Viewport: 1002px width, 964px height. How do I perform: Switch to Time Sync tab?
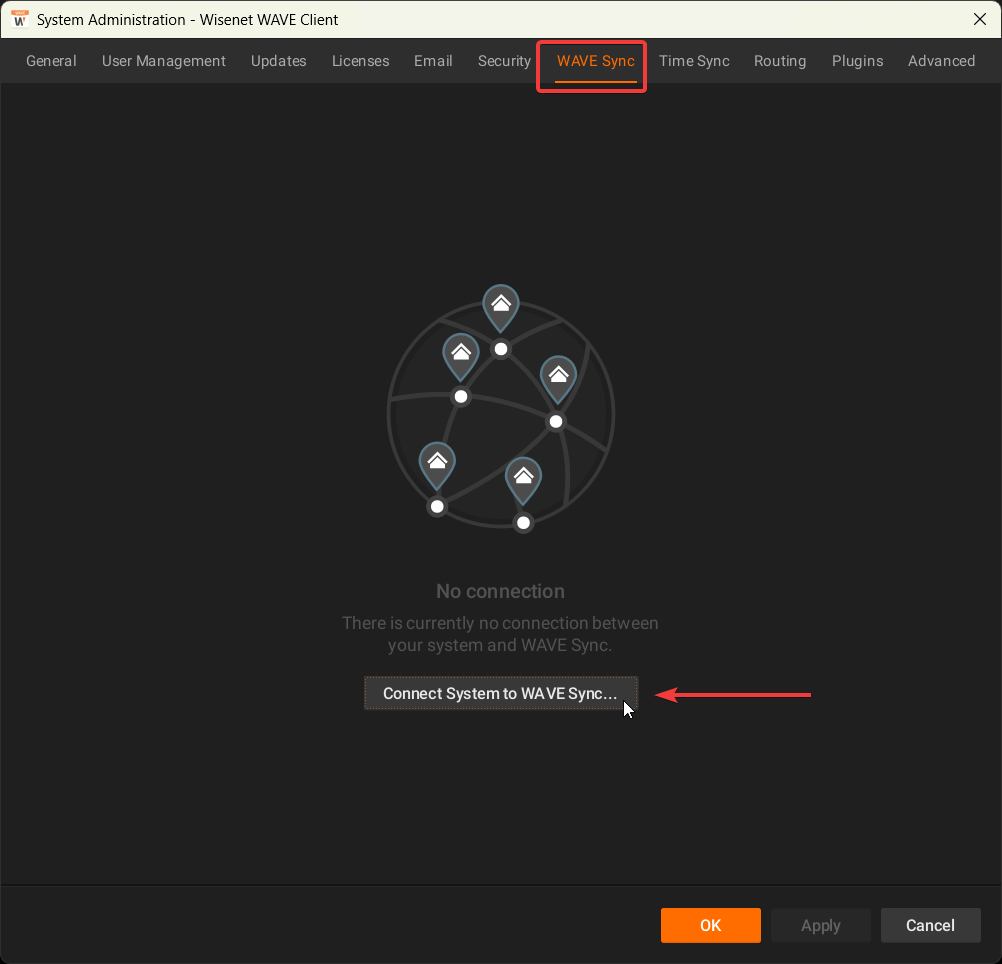694,61
